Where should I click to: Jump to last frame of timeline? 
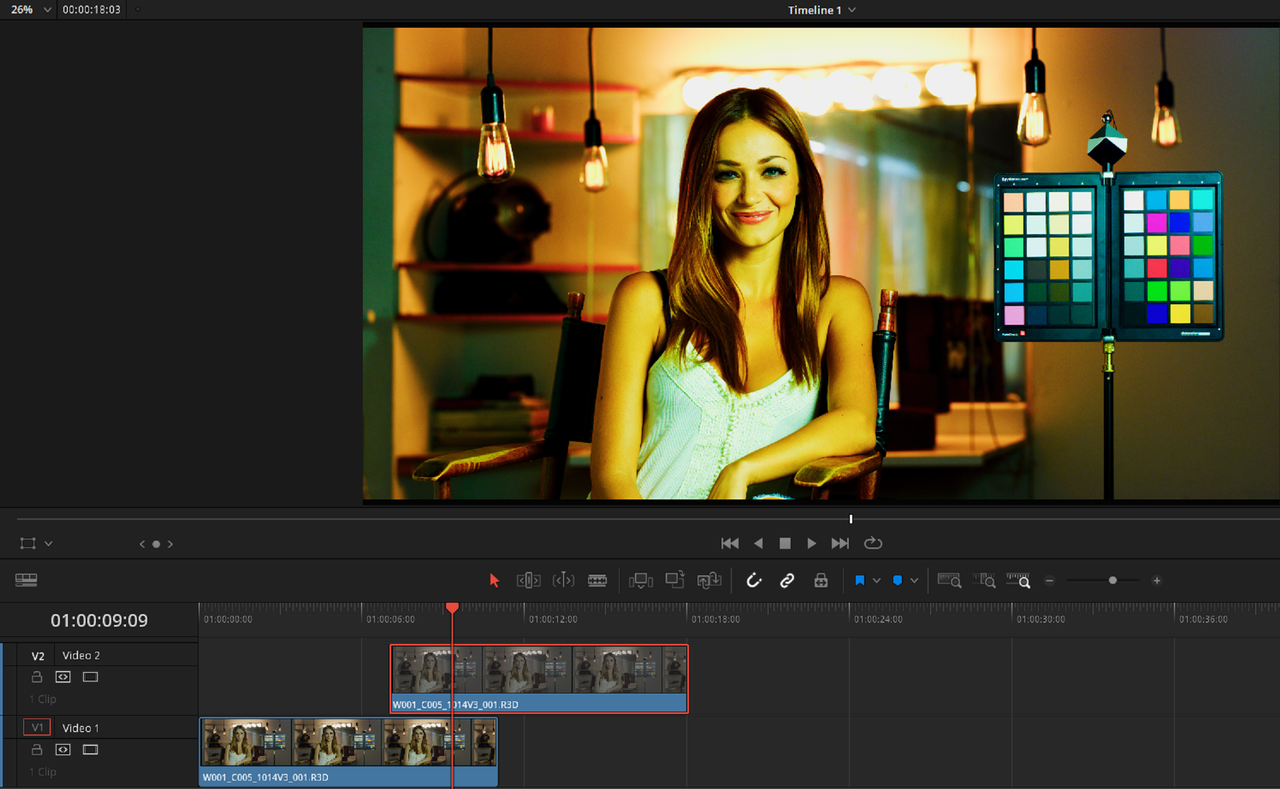tap(840, 543)
